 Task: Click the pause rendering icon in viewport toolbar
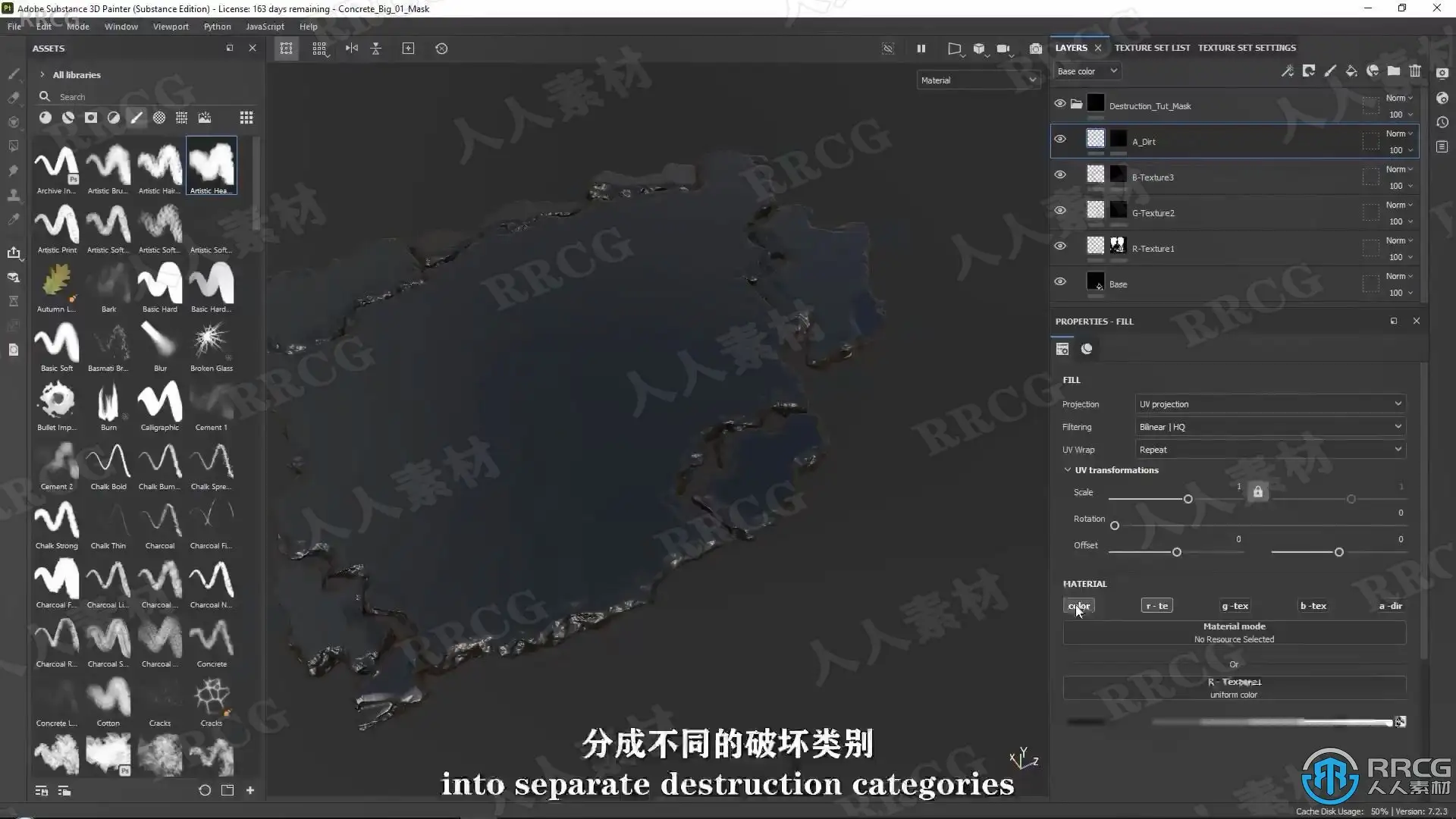click(x=921, y=49)
